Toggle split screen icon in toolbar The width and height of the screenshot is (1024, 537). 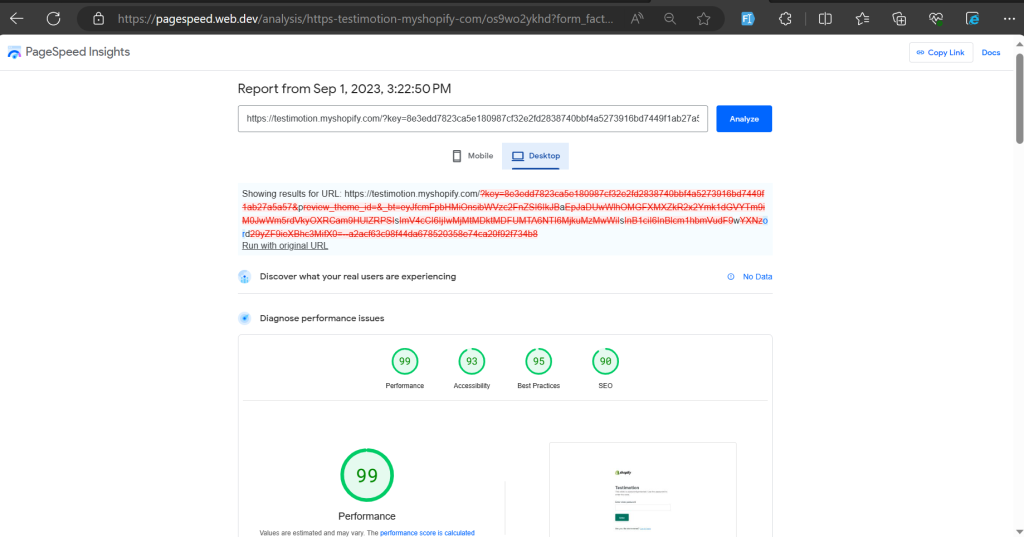(825, 19)
